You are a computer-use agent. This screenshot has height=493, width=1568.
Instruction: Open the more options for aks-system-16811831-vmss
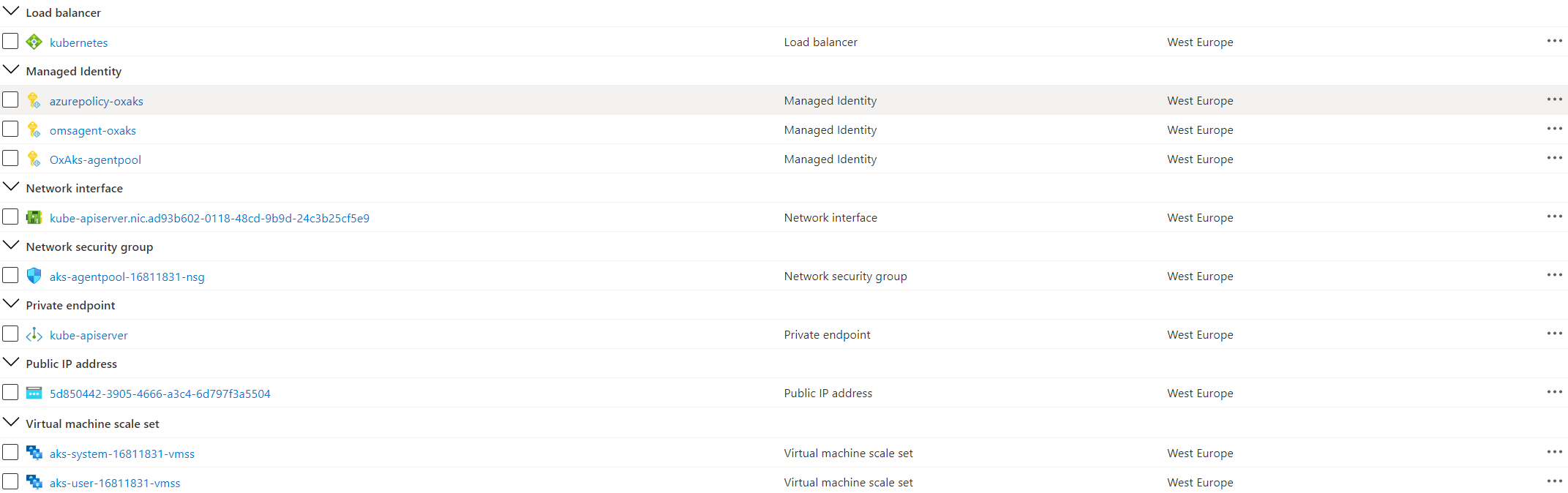(1554, 452)
